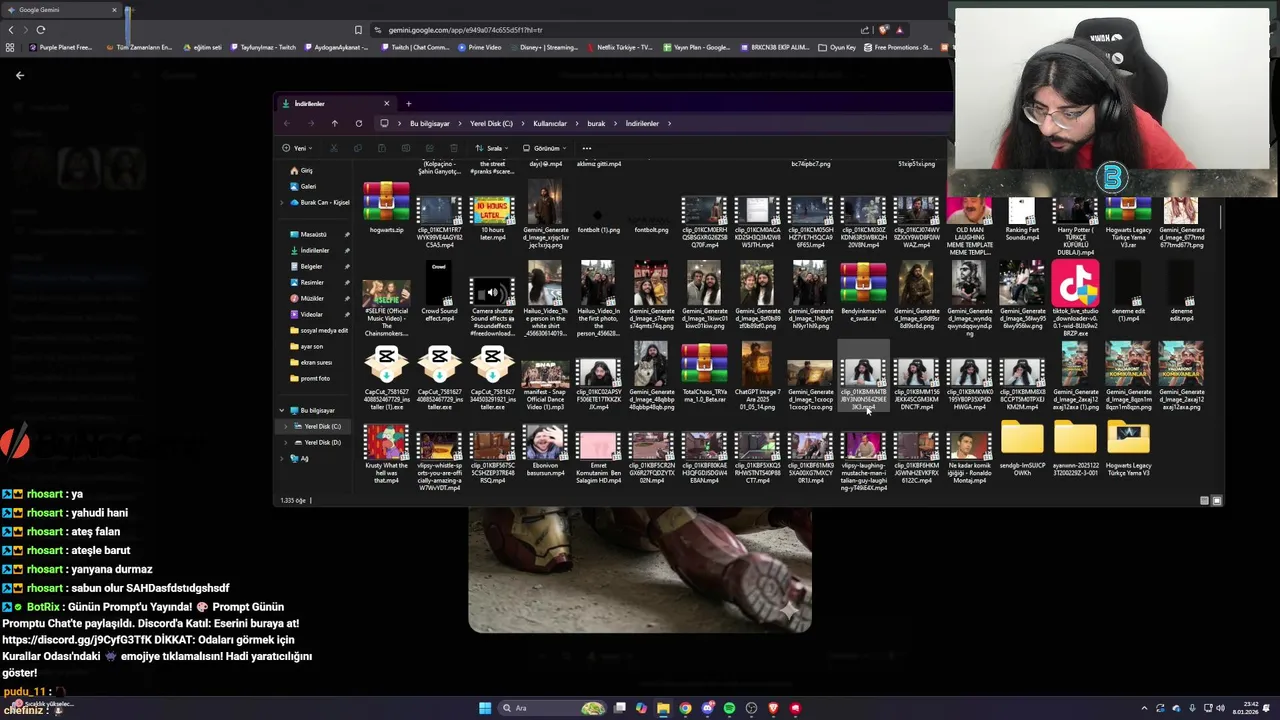Image resolution: width=1280 pixels, height=720 pixels.
Task: Click the Gemini address bar URL
Action: (x=465, y=30)
